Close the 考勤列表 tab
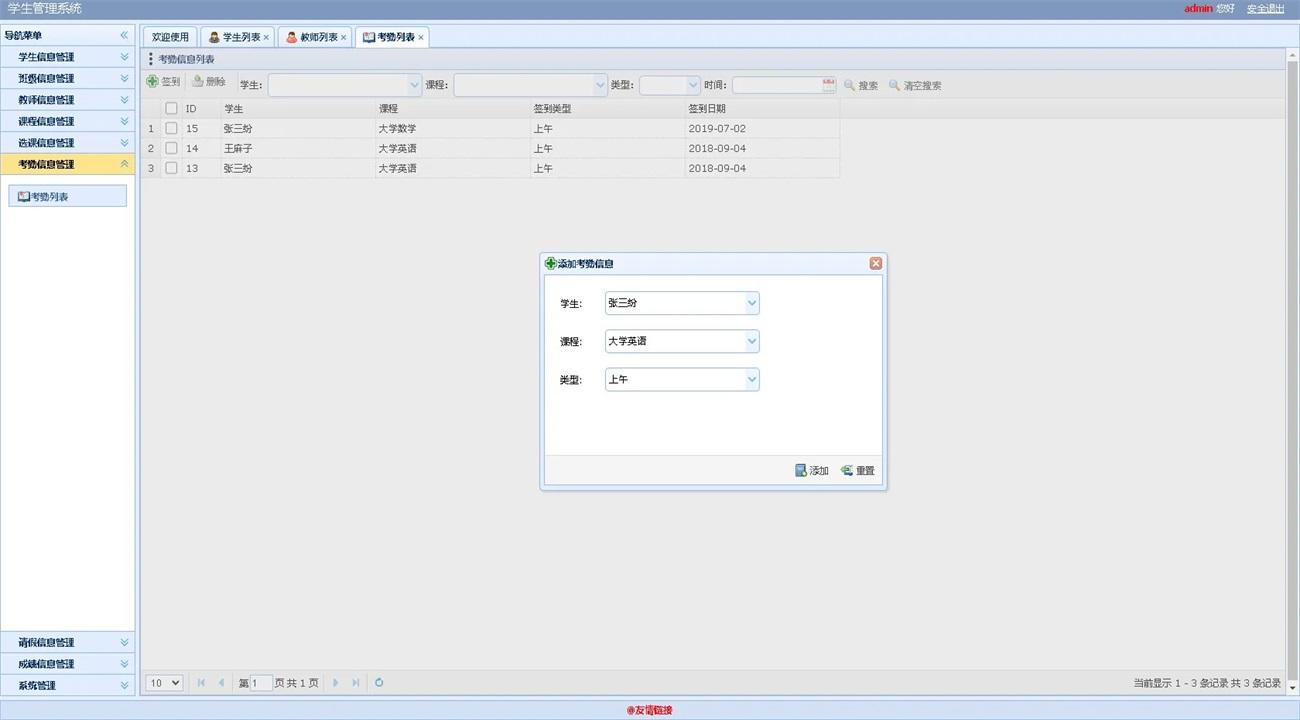 (421, 37)
